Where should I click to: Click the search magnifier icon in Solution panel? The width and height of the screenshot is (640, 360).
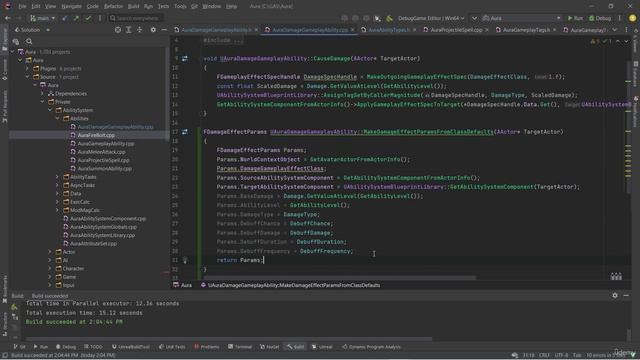(x=29, y=41)
